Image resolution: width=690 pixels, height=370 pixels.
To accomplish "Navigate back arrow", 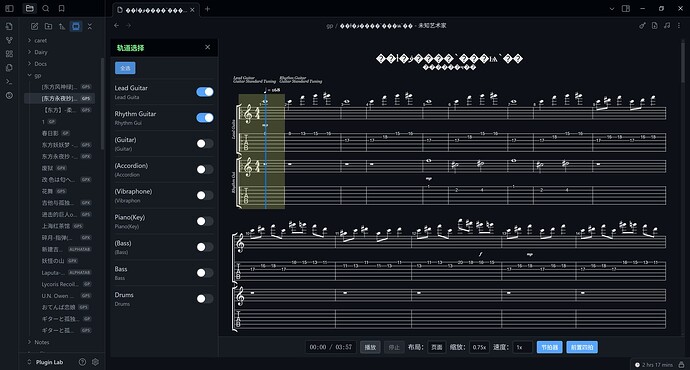I will click(x=117, y=26).
